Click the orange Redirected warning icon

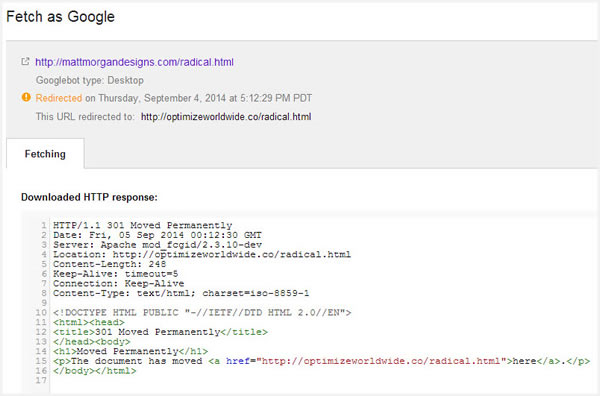(x=26, y=97)
